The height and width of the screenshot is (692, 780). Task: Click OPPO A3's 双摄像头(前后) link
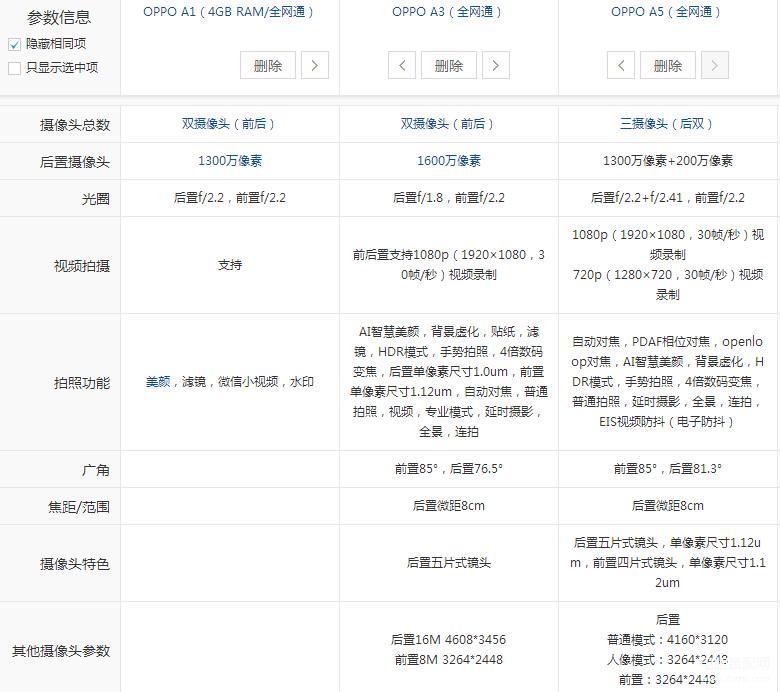coord(448,124)
